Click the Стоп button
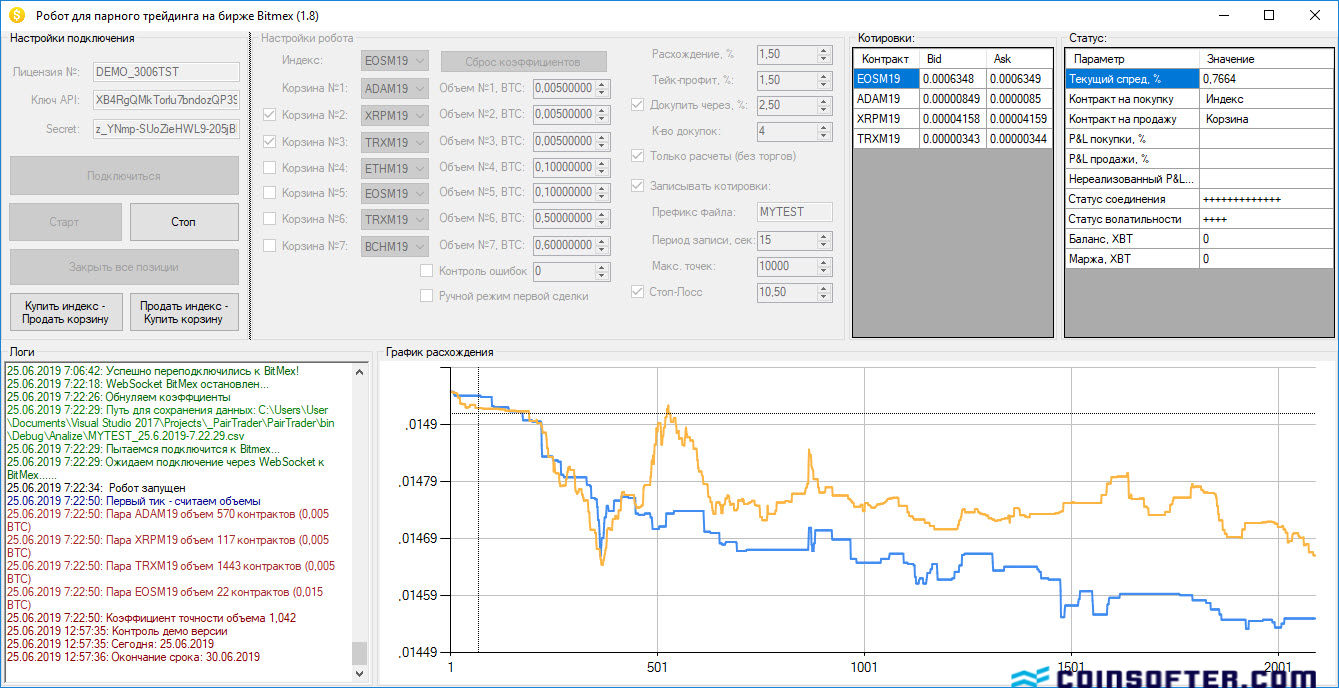 pyautogui.click(x=184, y=222)
